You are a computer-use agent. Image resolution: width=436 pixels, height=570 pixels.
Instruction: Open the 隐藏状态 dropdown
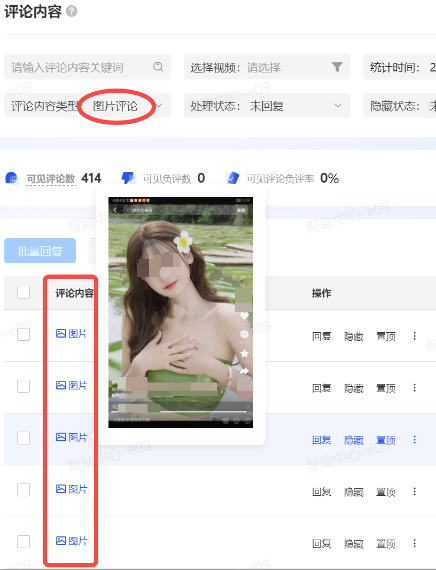[399, 106]
